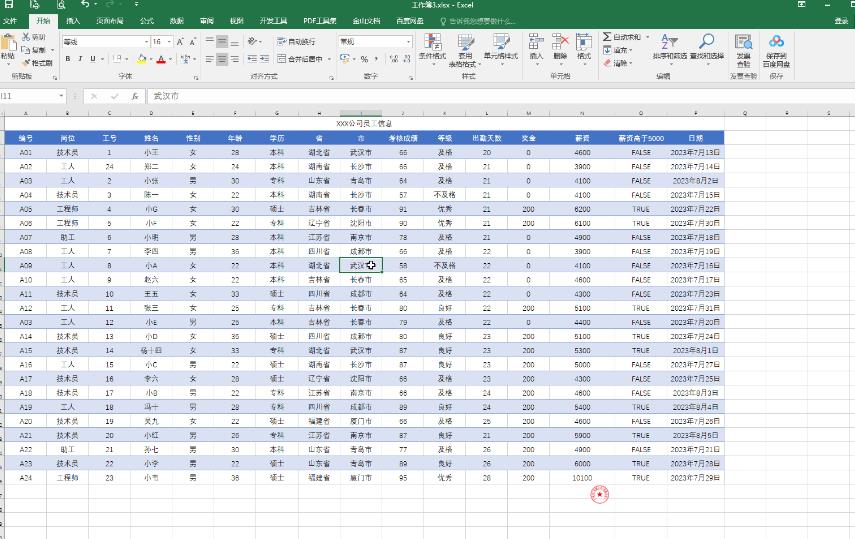This screenshot has height=539, width=855.
Task: Save to Baidu Netdisk cloud icon
Action: pos(776,49)
